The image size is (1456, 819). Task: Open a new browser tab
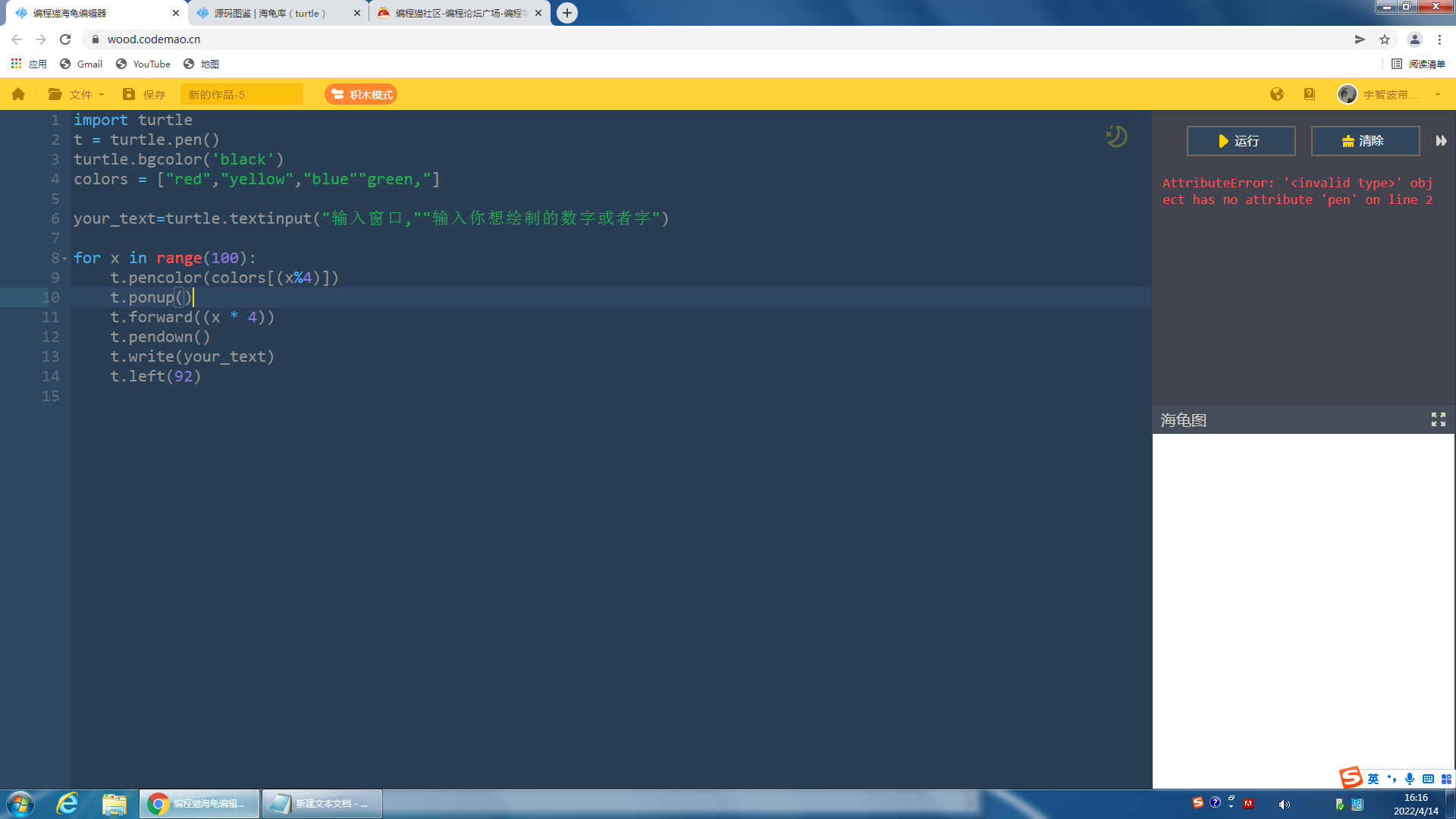point(567,13)
